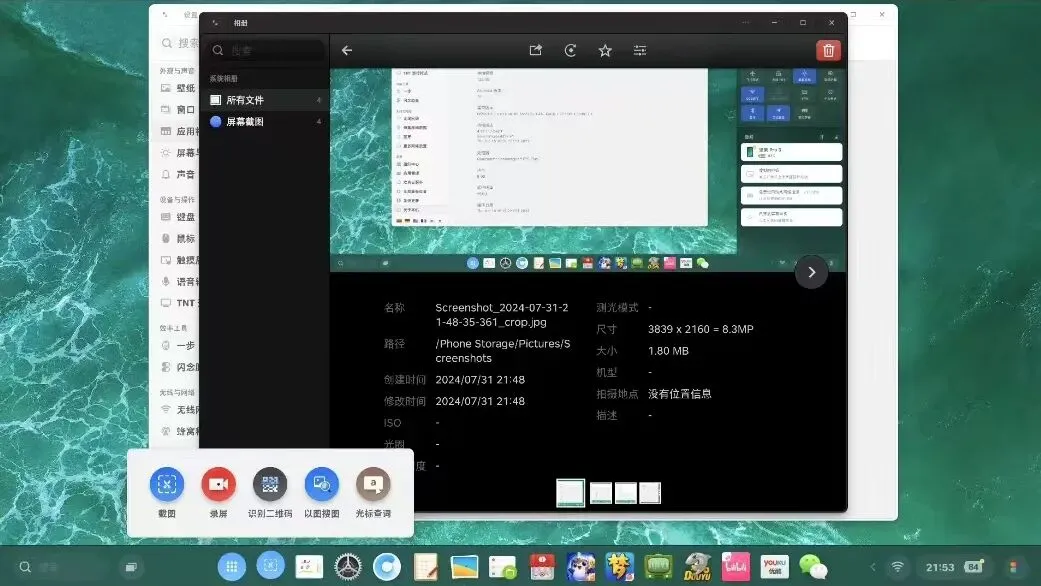The image size is (1041, 586).
Task: Click the Gallery title bar icon beside 相册
Action: [215, 23]
